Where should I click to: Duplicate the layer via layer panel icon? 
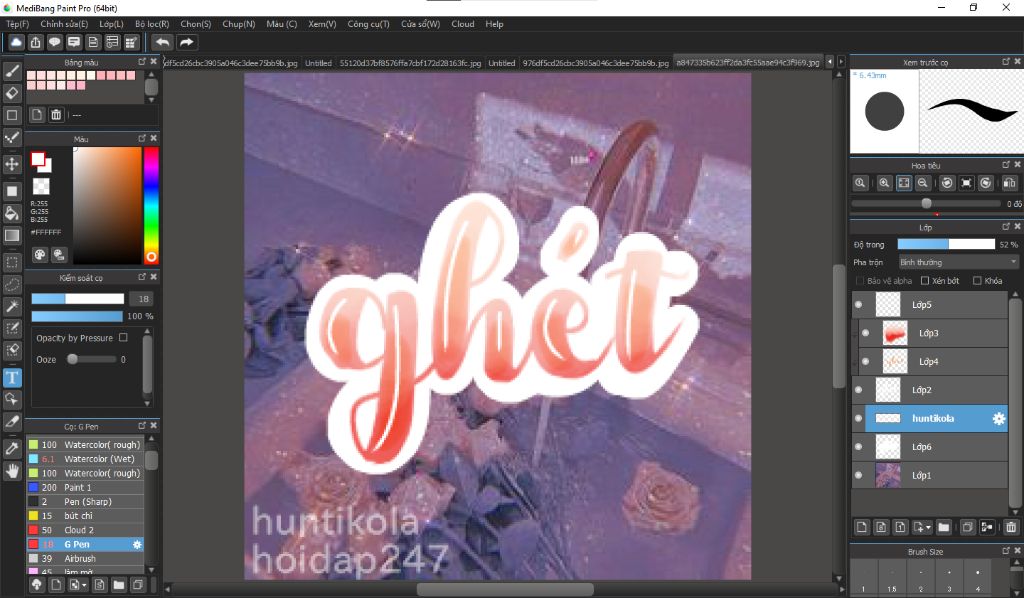tap(967, 527)
